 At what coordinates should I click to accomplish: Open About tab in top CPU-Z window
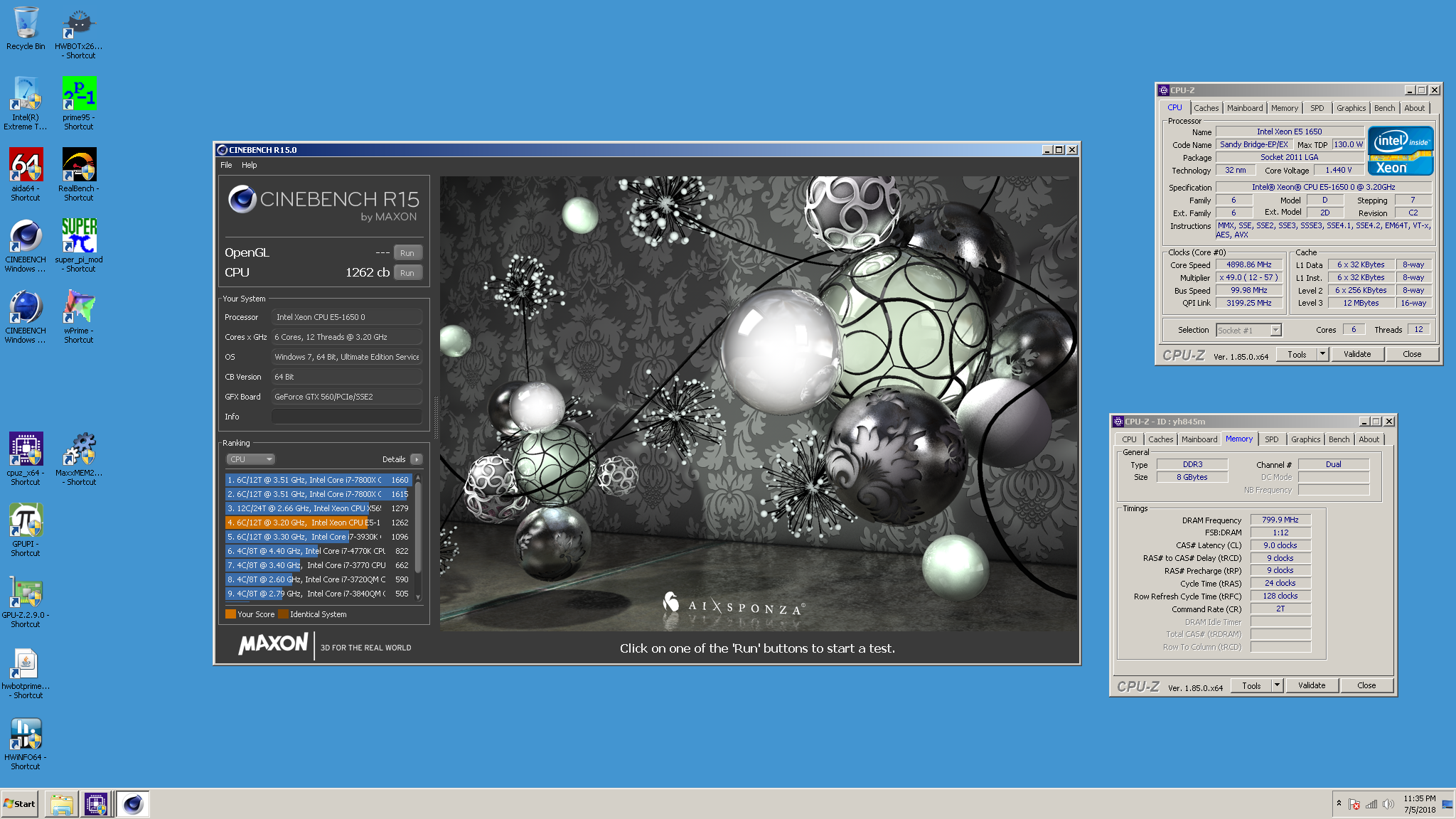1414,108
